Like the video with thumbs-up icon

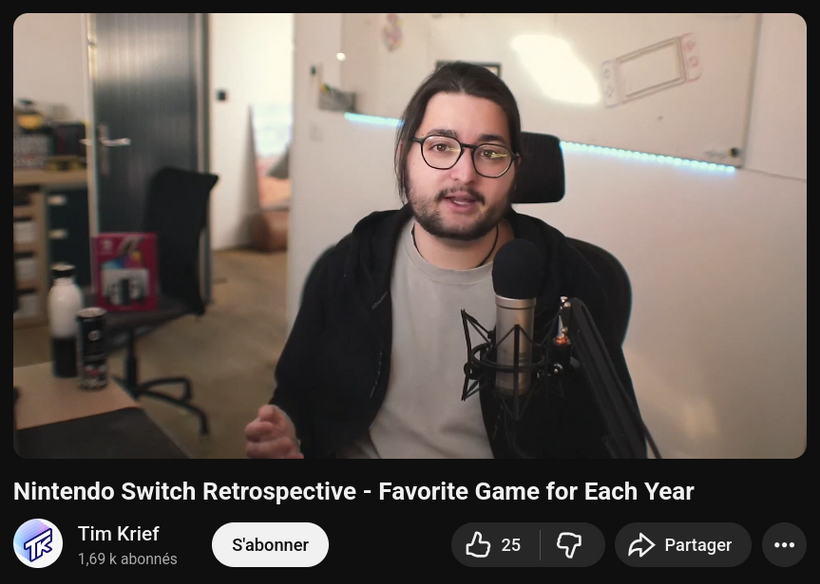[479, 545]
